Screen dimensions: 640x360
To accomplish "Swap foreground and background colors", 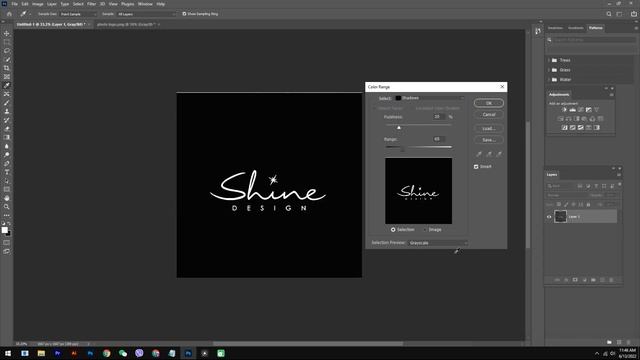I will coord(9,224).
